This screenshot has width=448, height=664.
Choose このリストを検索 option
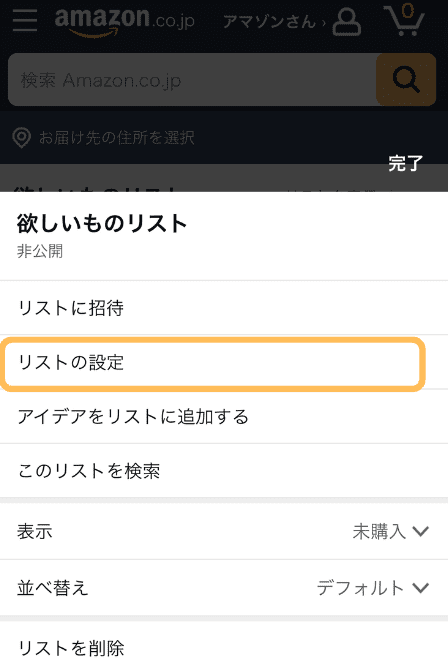click(x=224, y=471)
